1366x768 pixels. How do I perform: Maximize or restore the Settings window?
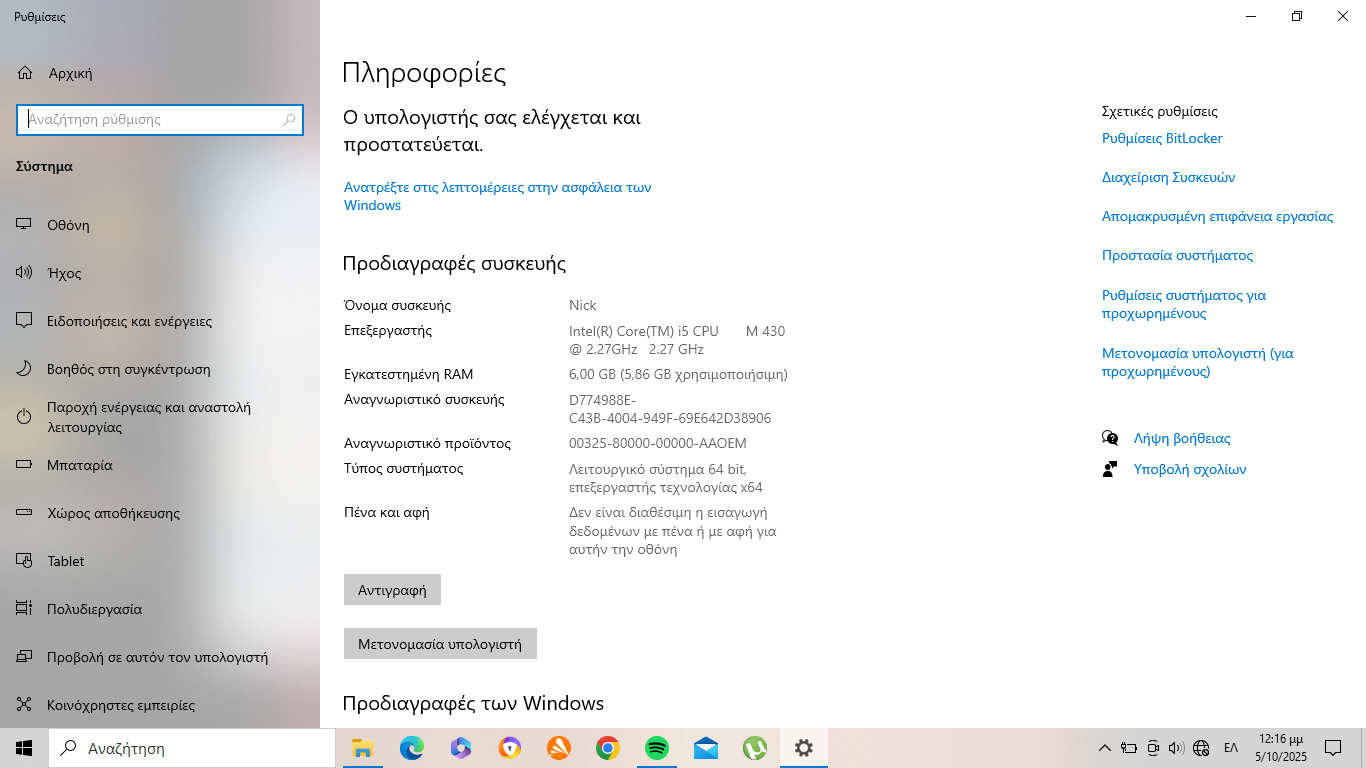(x=1297, y=16)
